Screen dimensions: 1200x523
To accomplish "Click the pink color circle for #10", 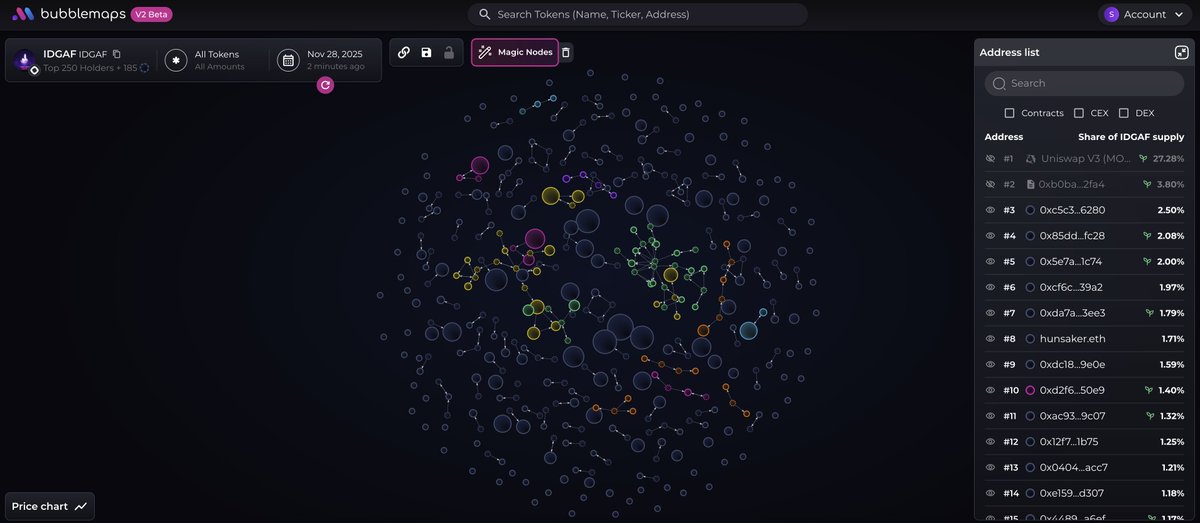I will click(x=1030, y=390).
